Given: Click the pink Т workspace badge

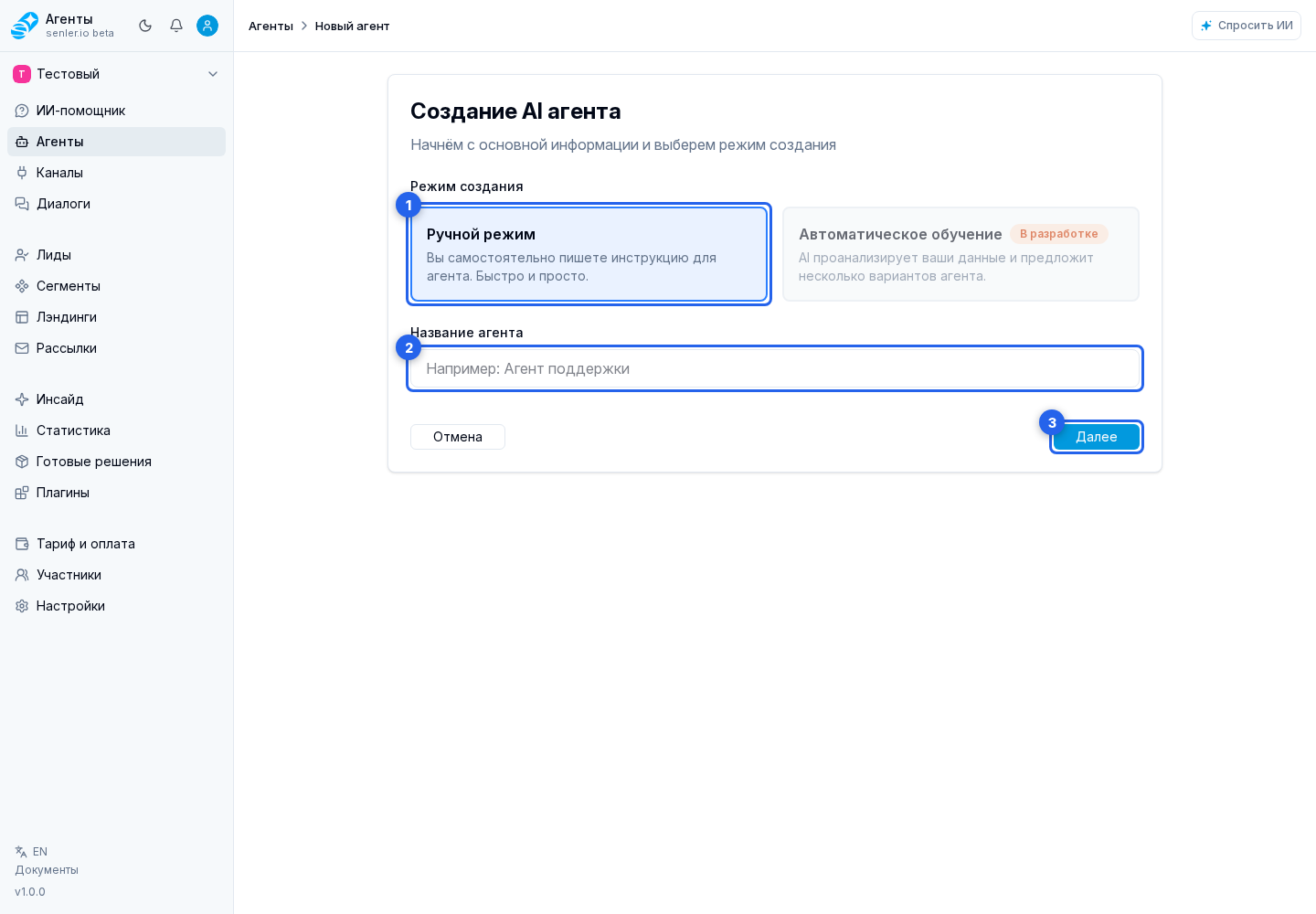Looking at the screenshot, I should 22,74.
